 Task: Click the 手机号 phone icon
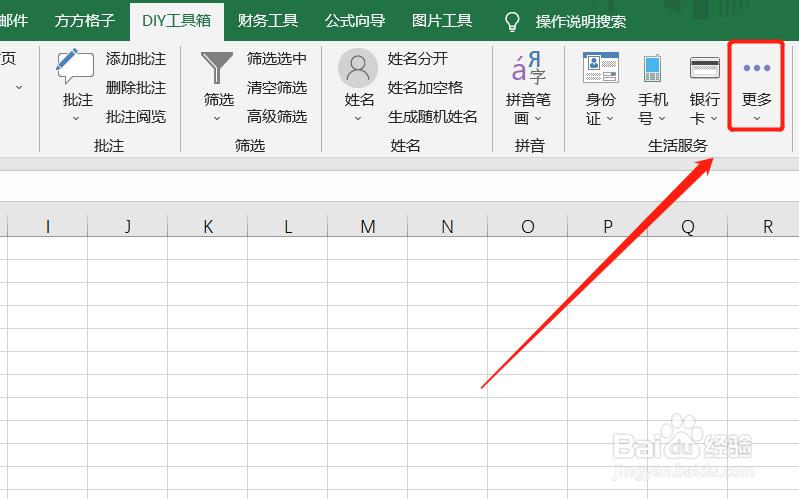point(652,68)
